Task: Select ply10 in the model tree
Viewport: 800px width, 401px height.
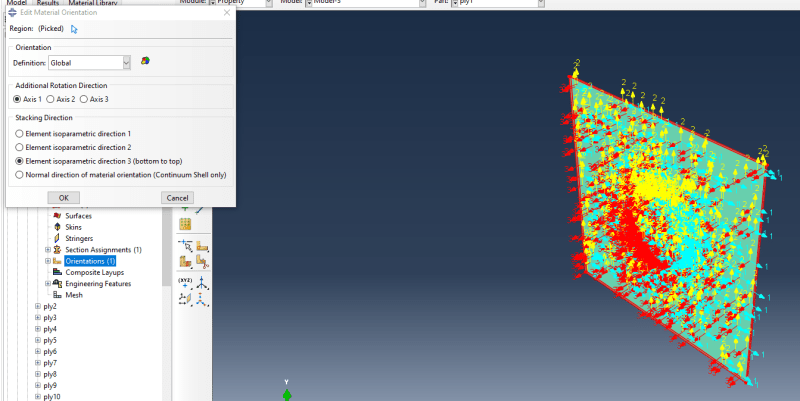Action: 52,397
